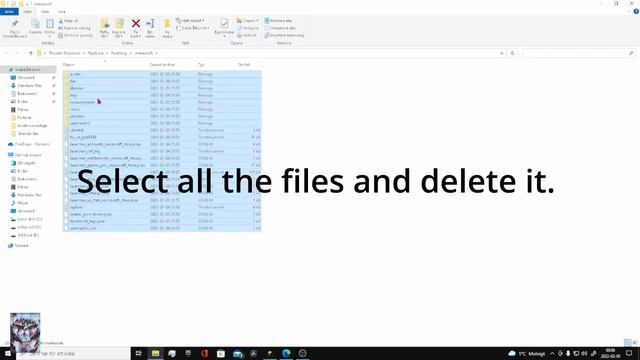The height and width of the screenshot is (360, 640).
Task: Click the Roaming breadcrumb in address bar
Action: click(x=119, y=53)
